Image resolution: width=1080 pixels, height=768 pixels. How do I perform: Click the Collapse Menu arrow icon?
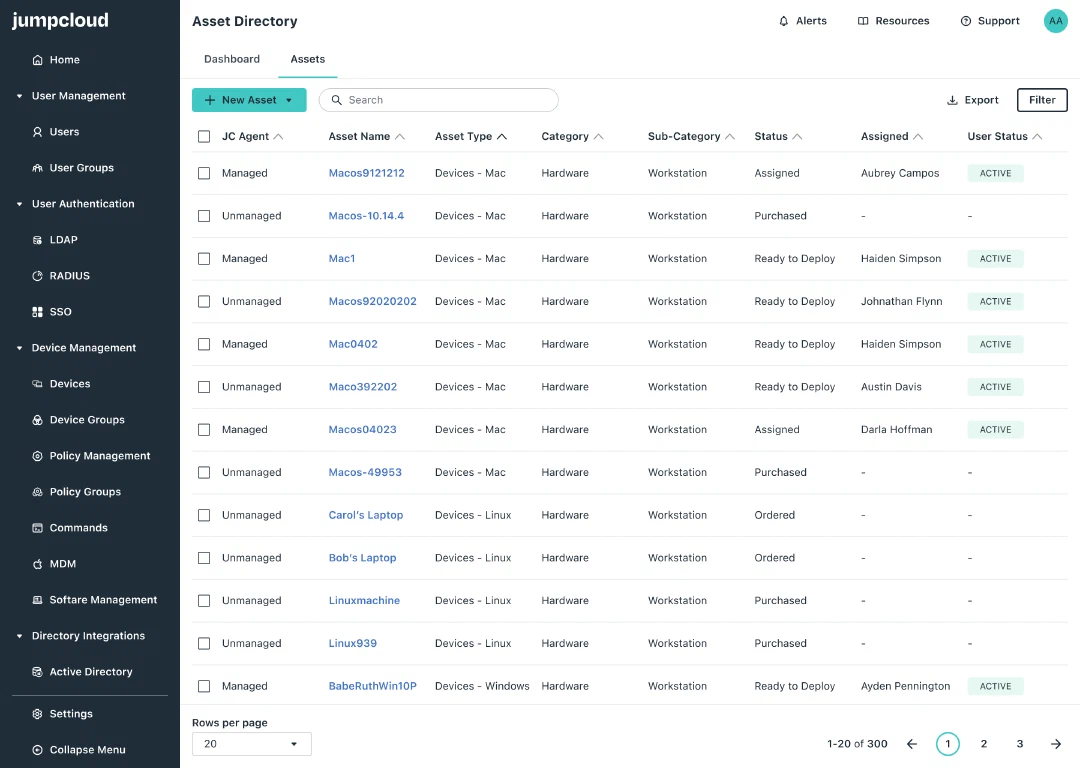pos(37,749)
